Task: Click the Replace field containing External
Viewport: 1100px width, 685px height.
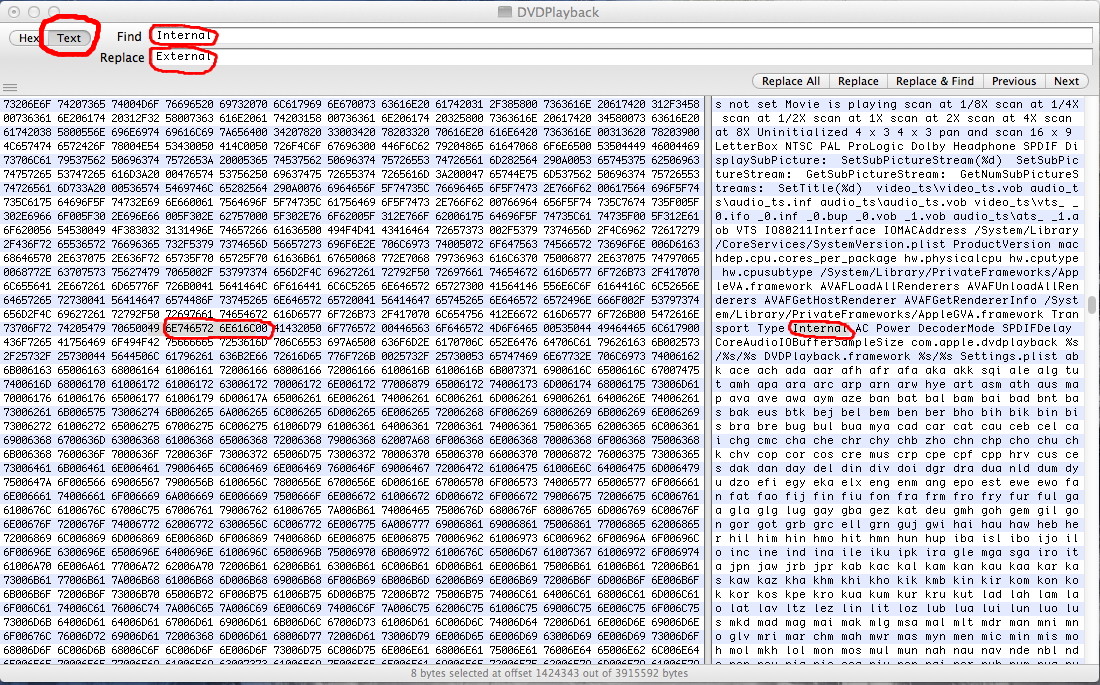Action: coord(621,56)
